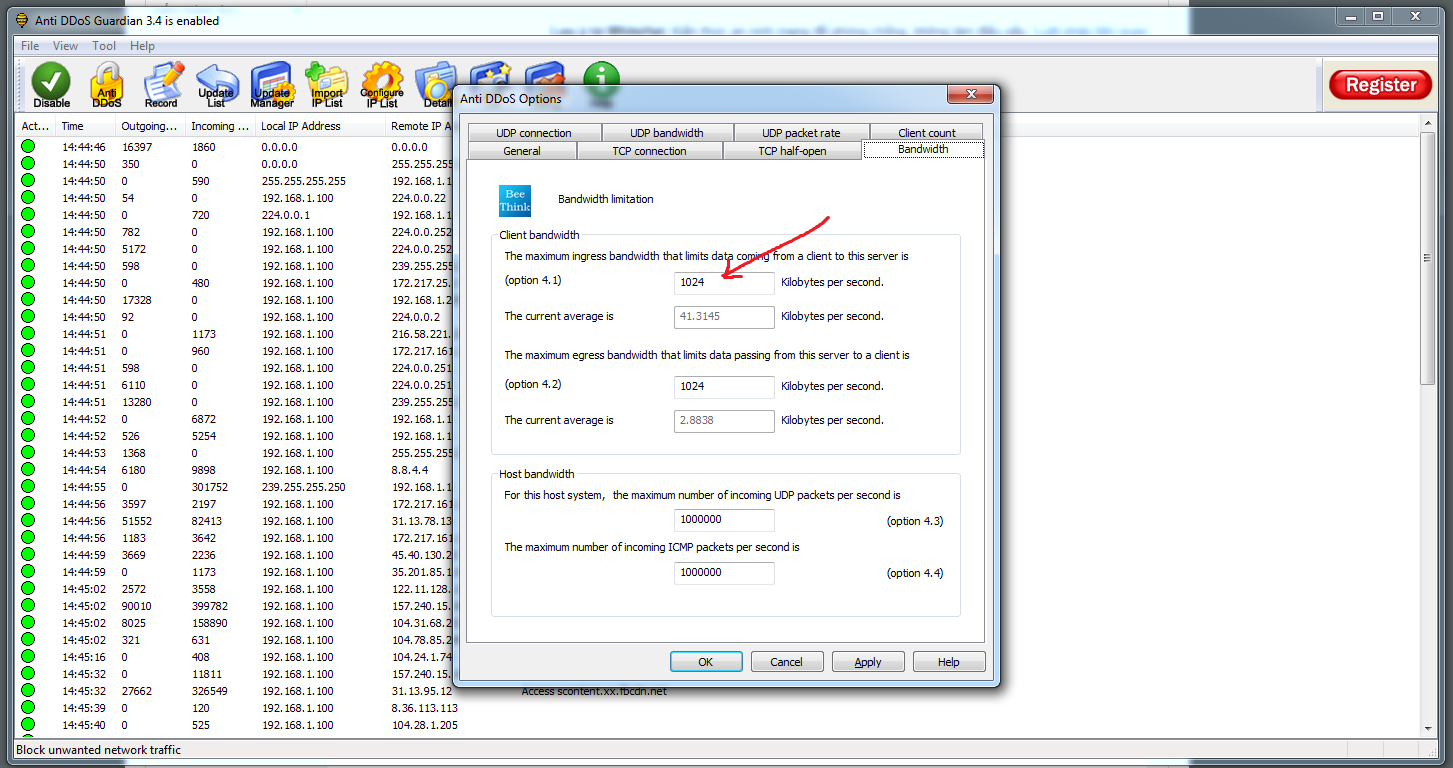Click the Update List toolbar icon
The width and height of the screenshot is (1453, 768).
[x=216, y=86]
